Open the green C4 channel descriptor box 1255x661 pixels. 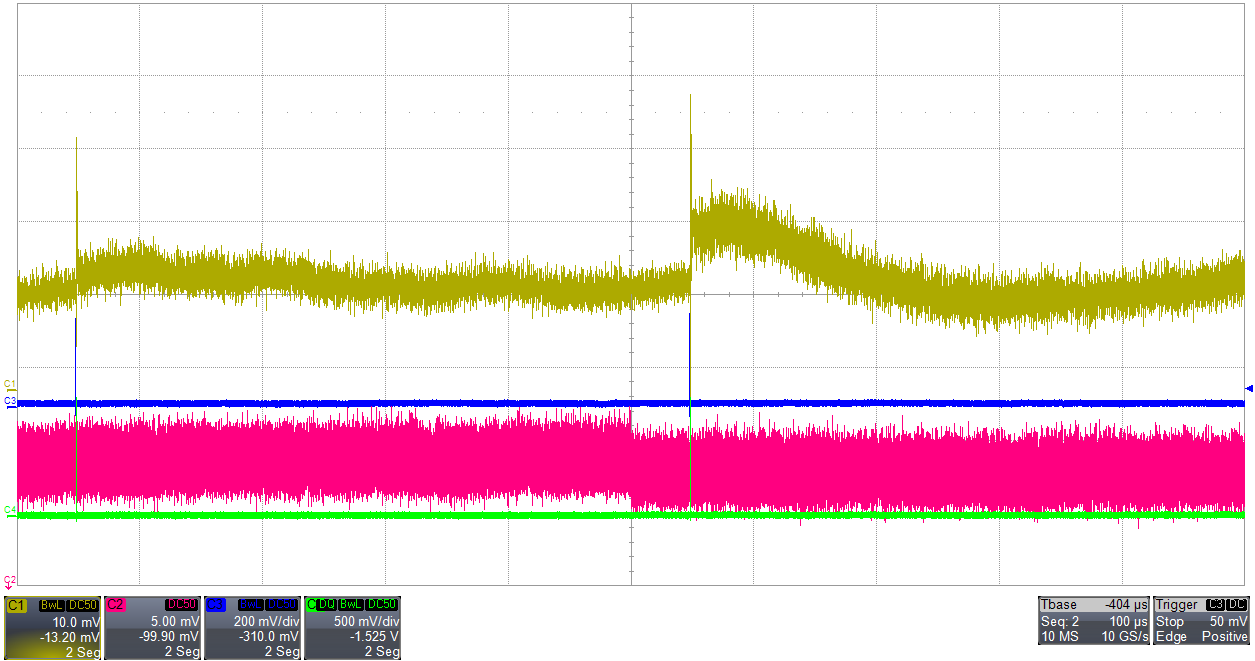coord(352,628)
